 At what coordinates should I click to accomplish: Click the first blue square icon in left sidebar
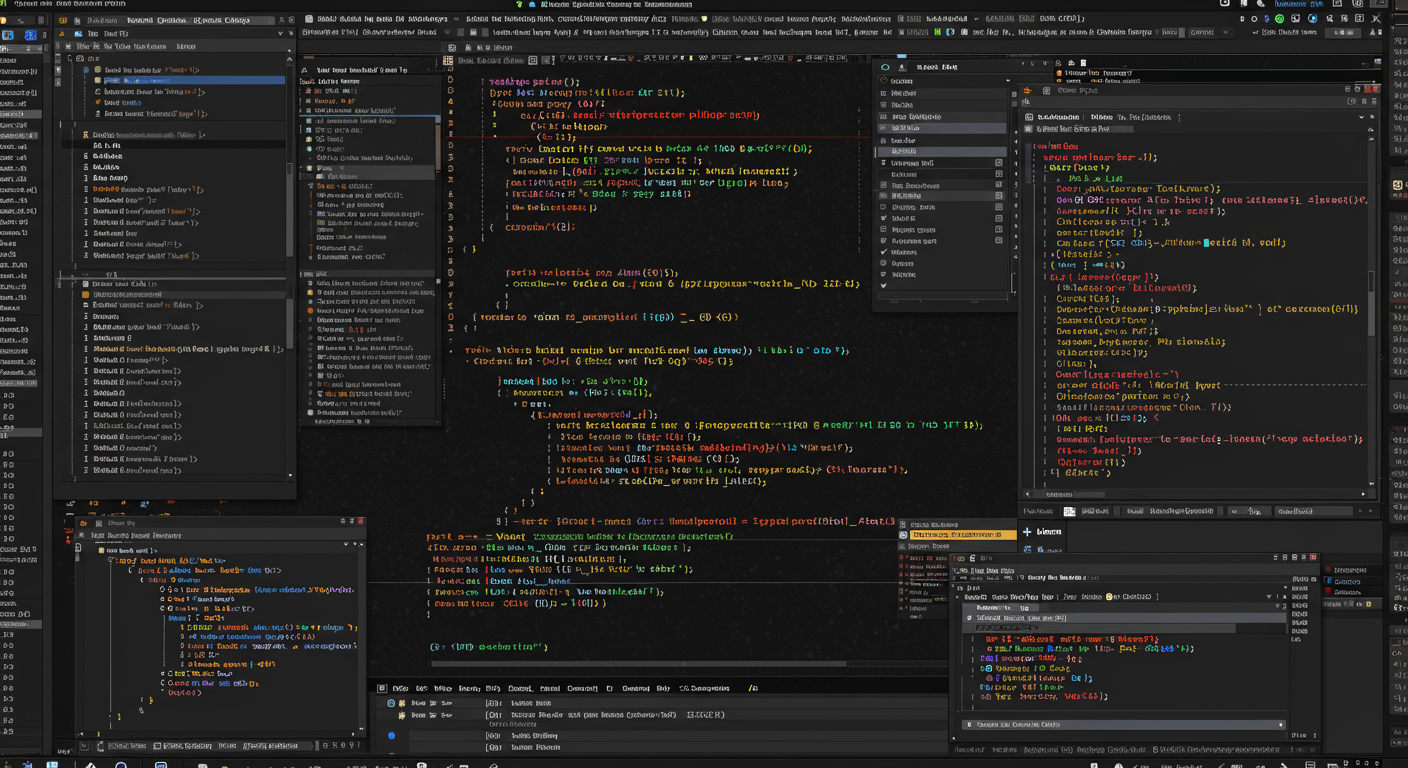click(8, 36)
